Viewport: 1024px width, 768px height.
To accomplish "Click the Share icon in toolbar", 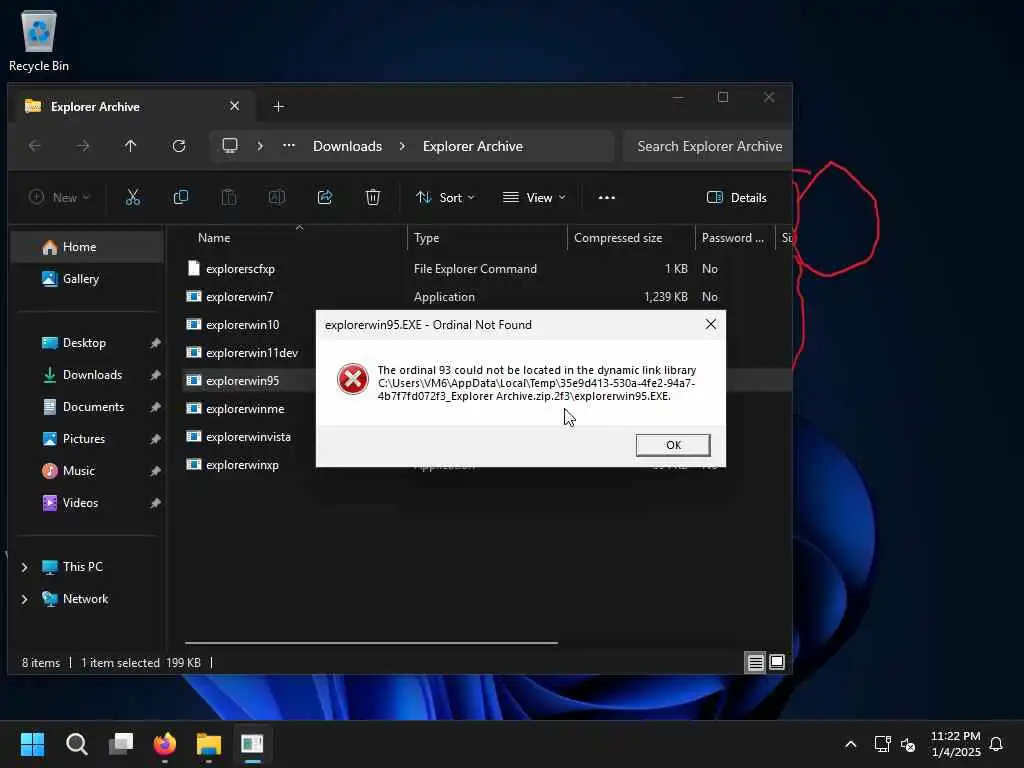I will click(325, 197).
